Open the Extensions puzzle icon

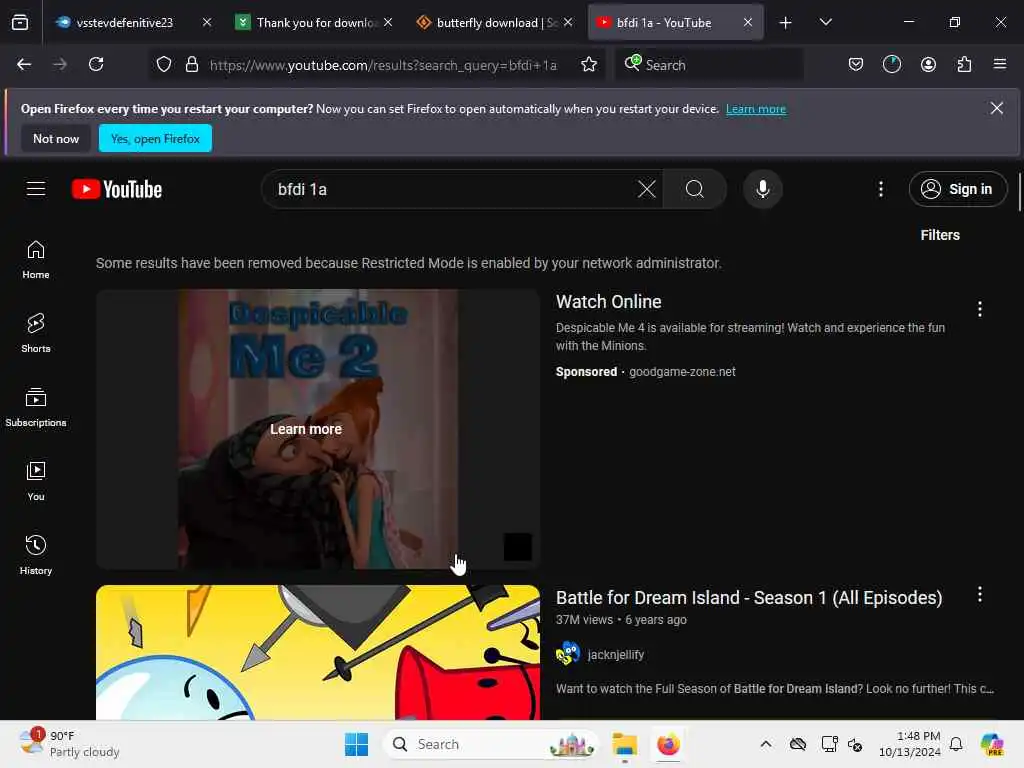tap(964, 64)
